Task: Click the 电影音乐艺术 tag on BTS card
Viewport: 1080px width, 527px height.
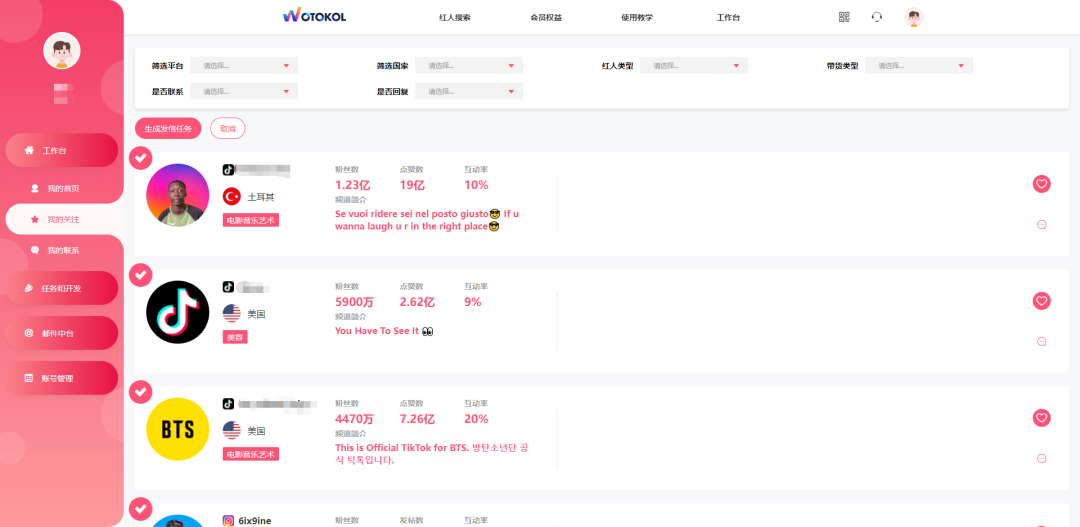Action: coord(251,454)
